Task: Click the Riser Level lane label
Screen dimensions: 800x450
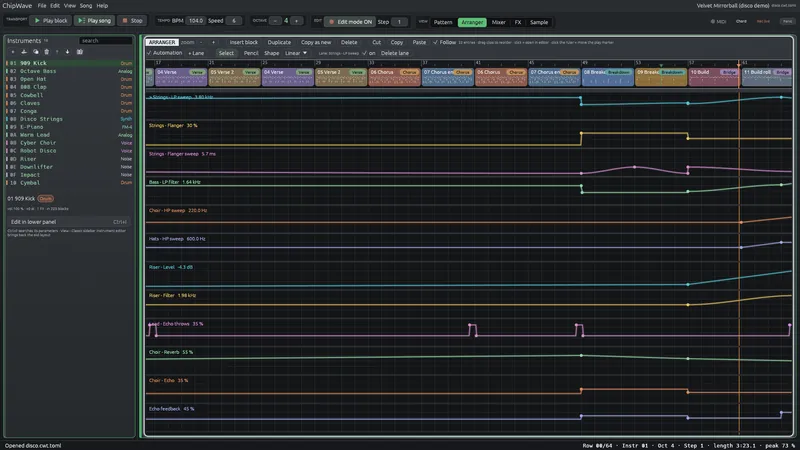Action: coord(170,267)
